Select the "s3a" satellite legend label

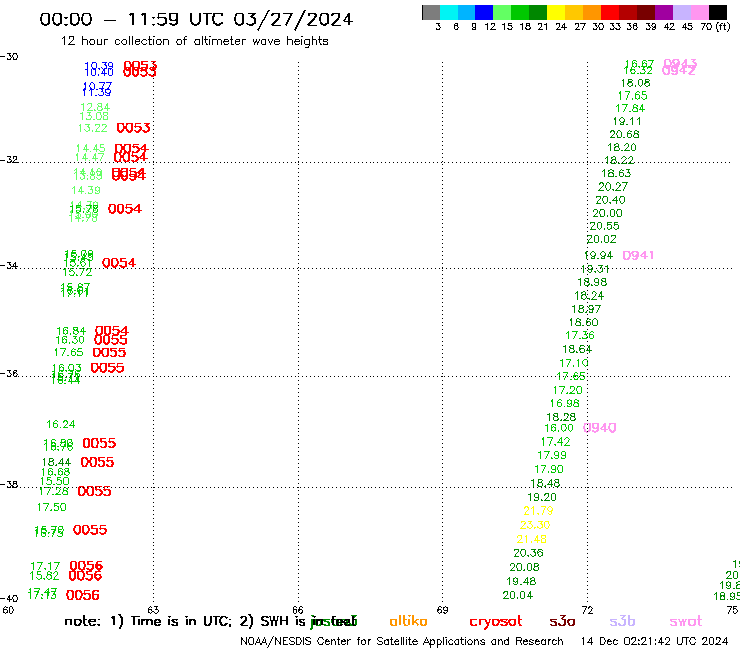coord(562,621)
